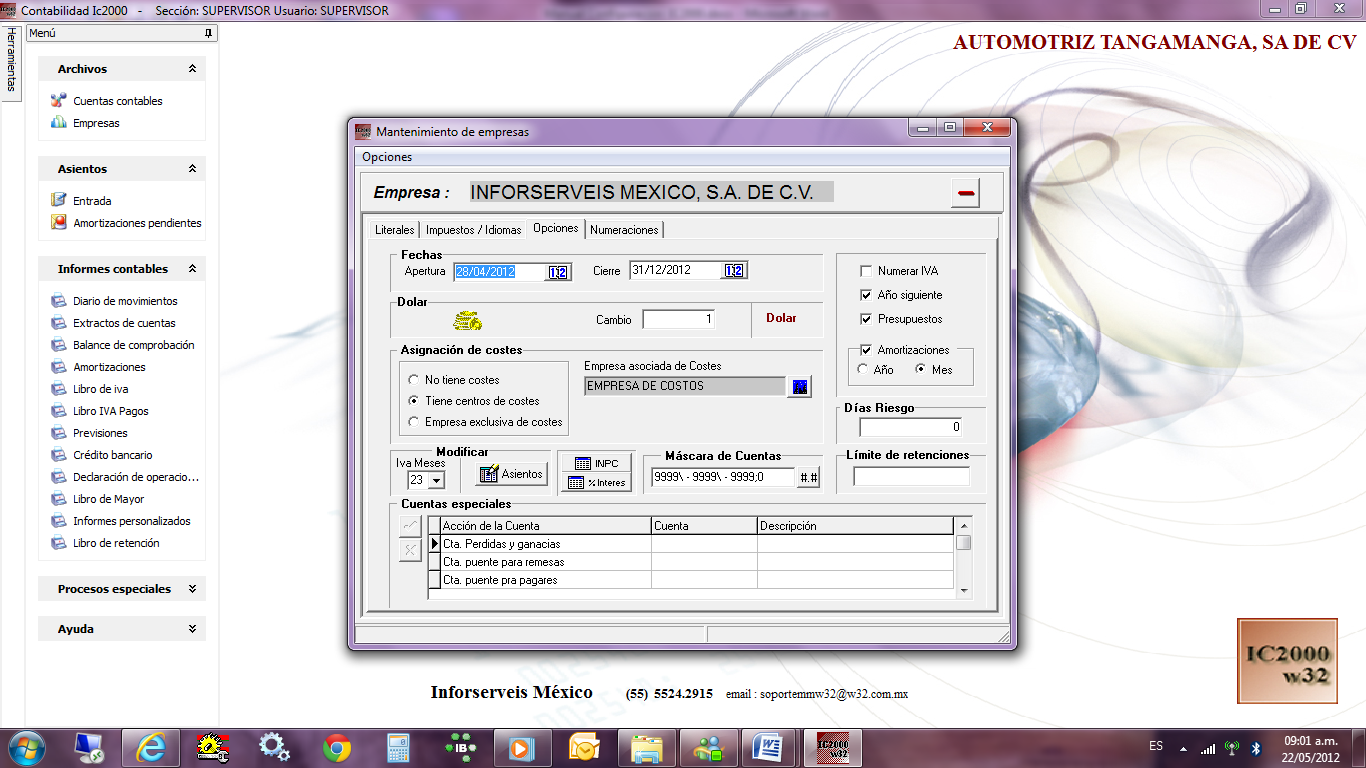Select No tiene costes option
Screen dimensions: 1366x768
[414, 380]
